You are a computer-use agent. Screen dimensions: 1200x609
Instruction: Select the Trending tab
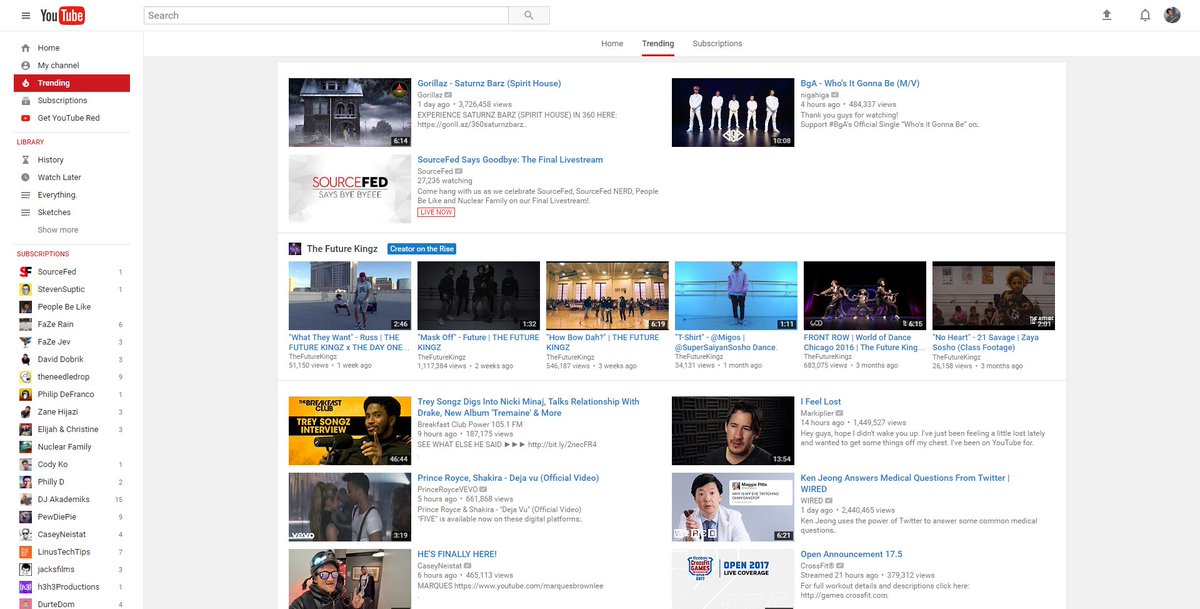click(658, 44)
